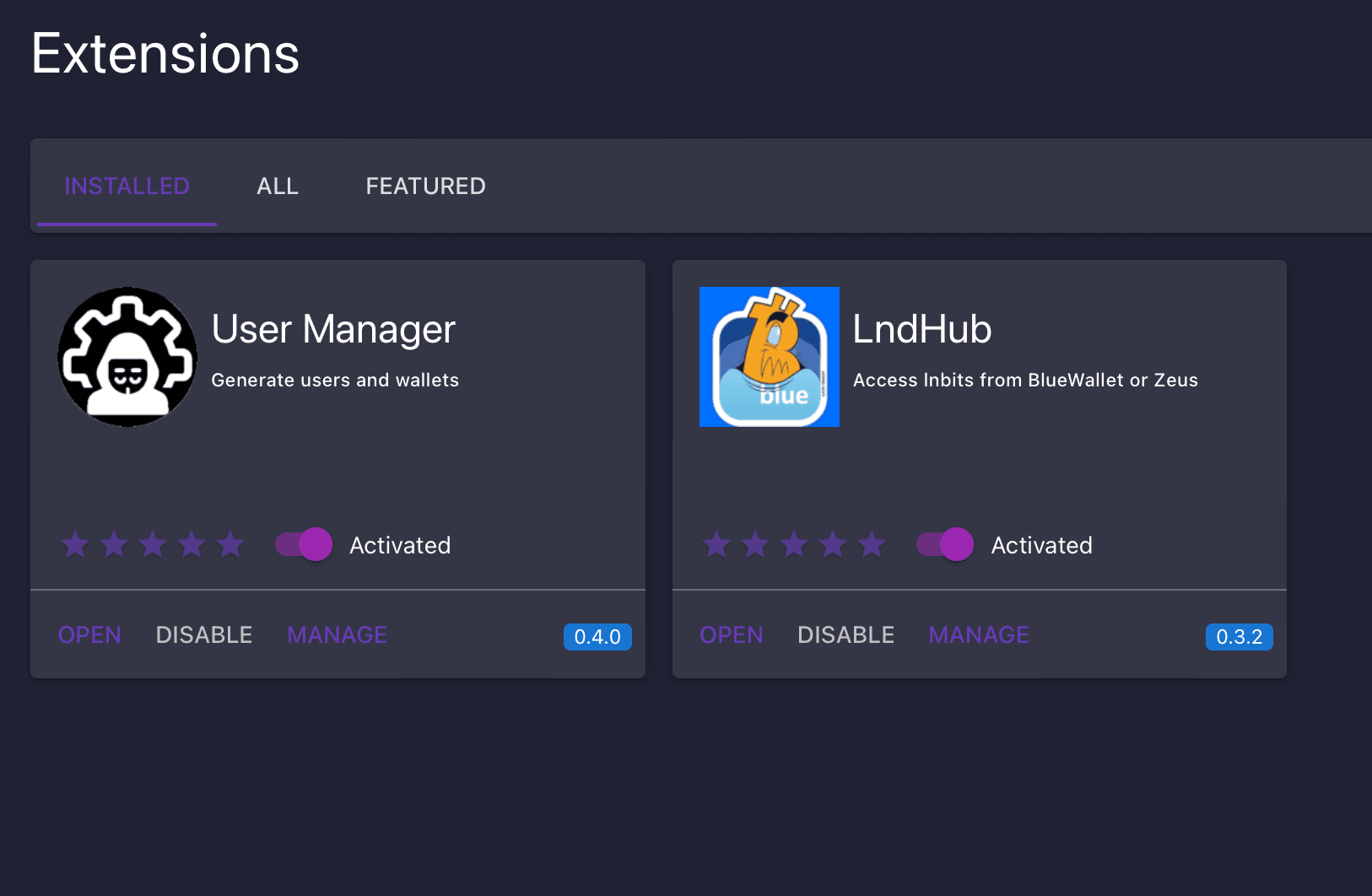1372x896 pixels.
Task: Click fourth star of LndHub rating
Action: click(x=833, y=545)
